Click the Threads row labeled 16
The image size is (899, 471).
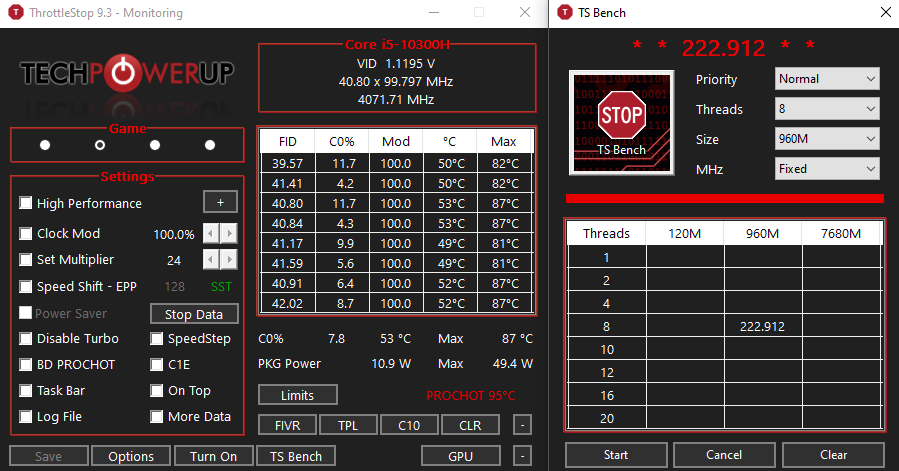(607, 395)
